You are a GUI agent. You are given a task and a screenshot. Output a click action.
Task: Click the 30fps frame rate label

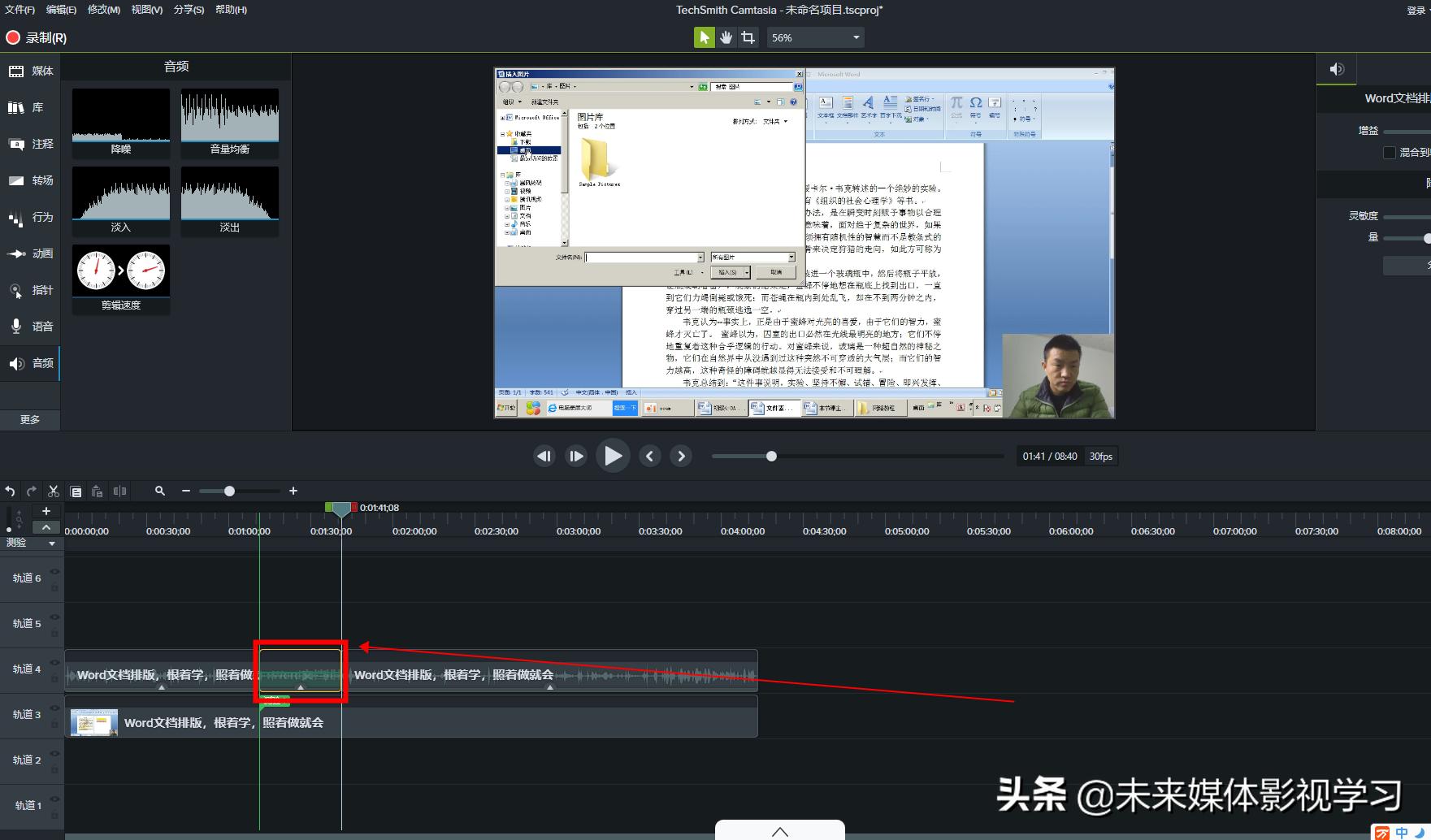tap(1101, 457)
